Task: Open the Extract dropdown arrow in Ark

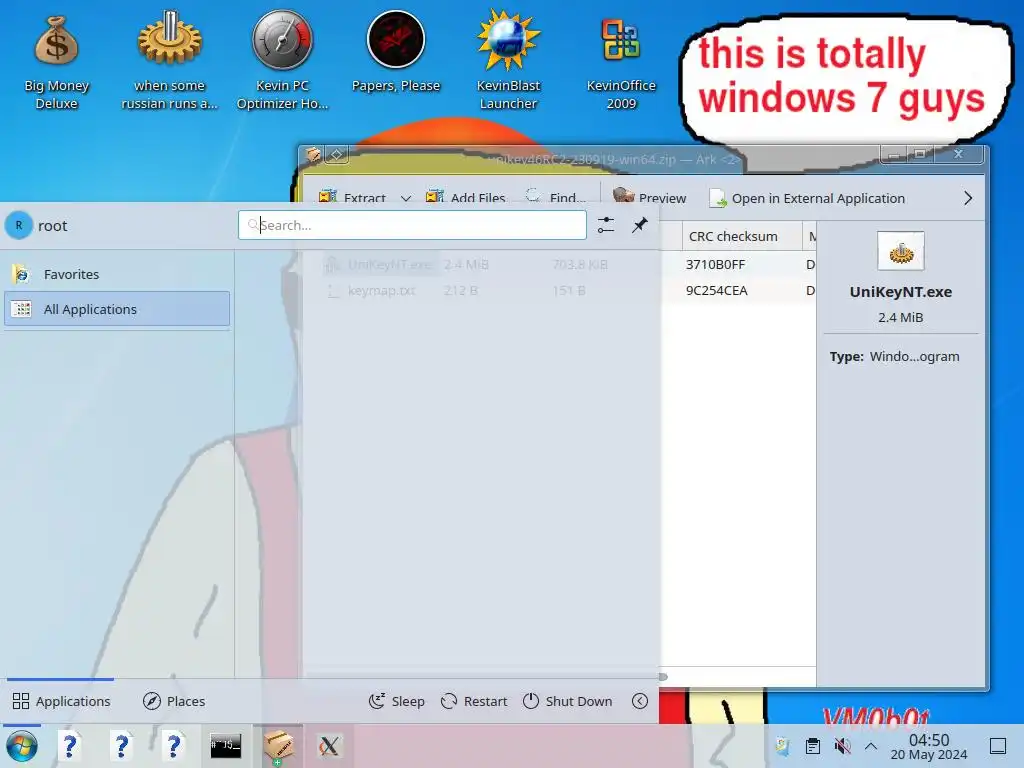Action: 406,198
